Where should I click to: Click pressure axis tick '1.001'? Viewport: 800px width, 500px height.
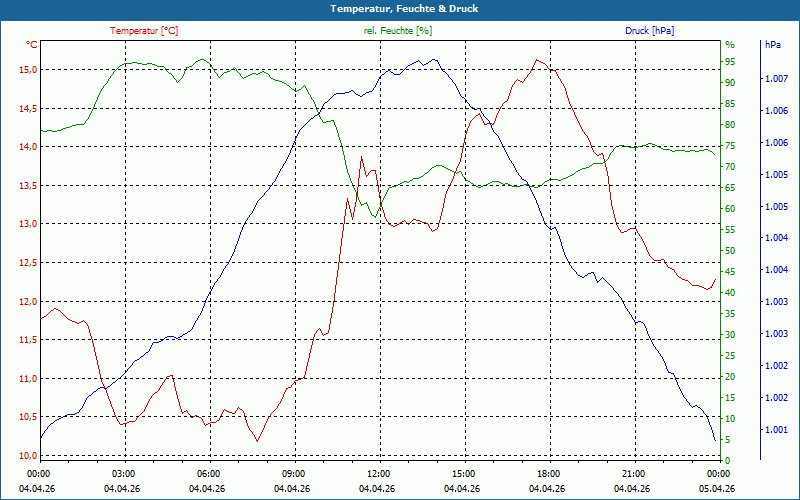pyautogui.click(x=777, y=430)
